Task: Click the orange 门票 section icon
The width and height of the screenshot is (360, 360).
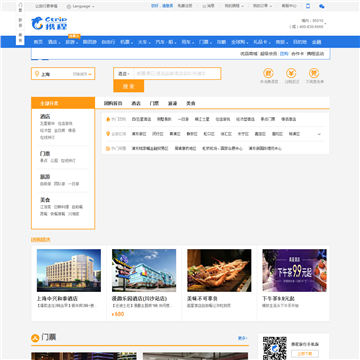Action: (35, 338)
